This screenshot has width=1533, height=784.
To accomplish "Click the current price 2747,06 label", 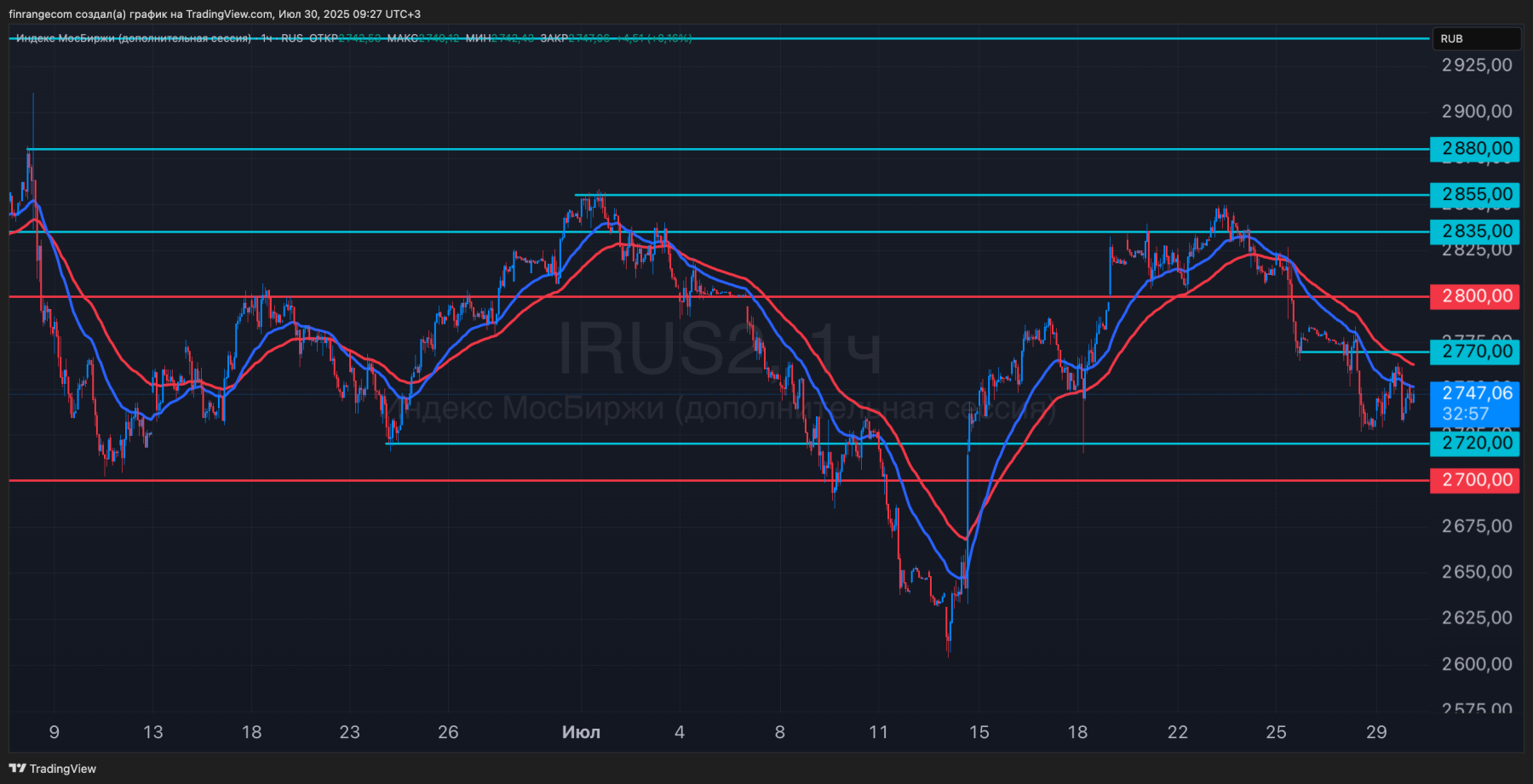I will click(1475, 393).
